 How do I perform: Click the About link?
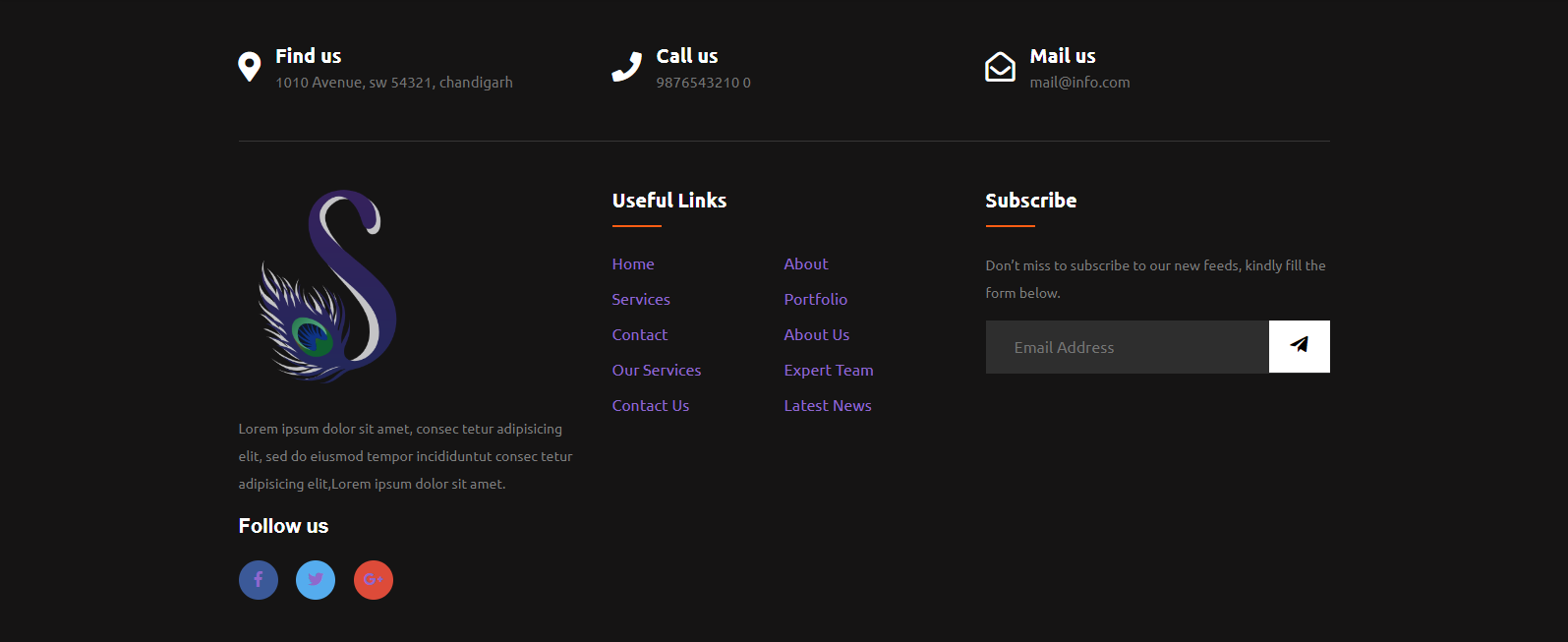pyautogui.click(x=806, y=264)
